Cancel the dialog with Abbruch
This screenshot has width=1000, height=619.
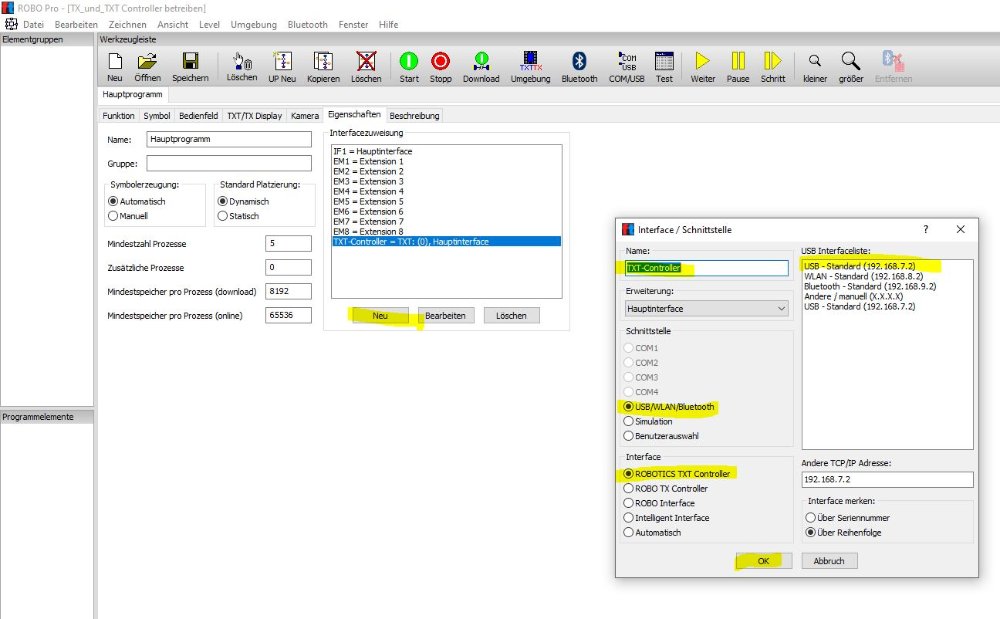pyautogui.click(x=828, y=561)
